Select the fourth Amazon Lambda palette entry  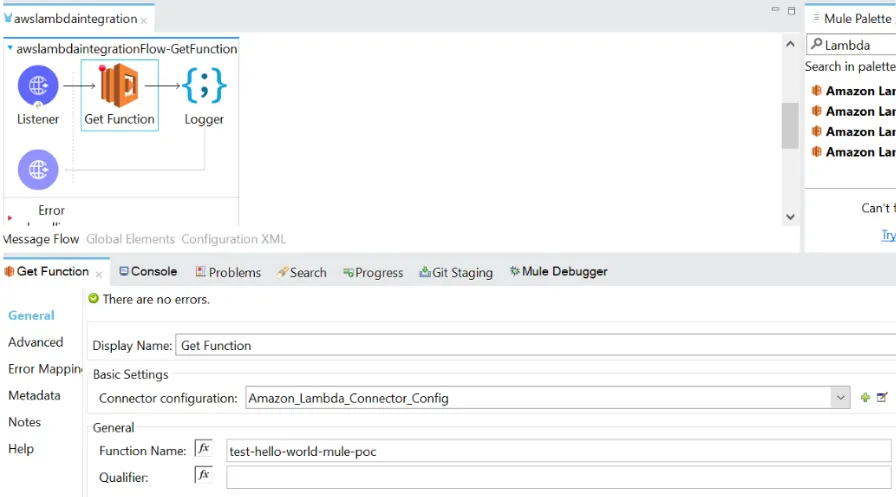[854, 152]
